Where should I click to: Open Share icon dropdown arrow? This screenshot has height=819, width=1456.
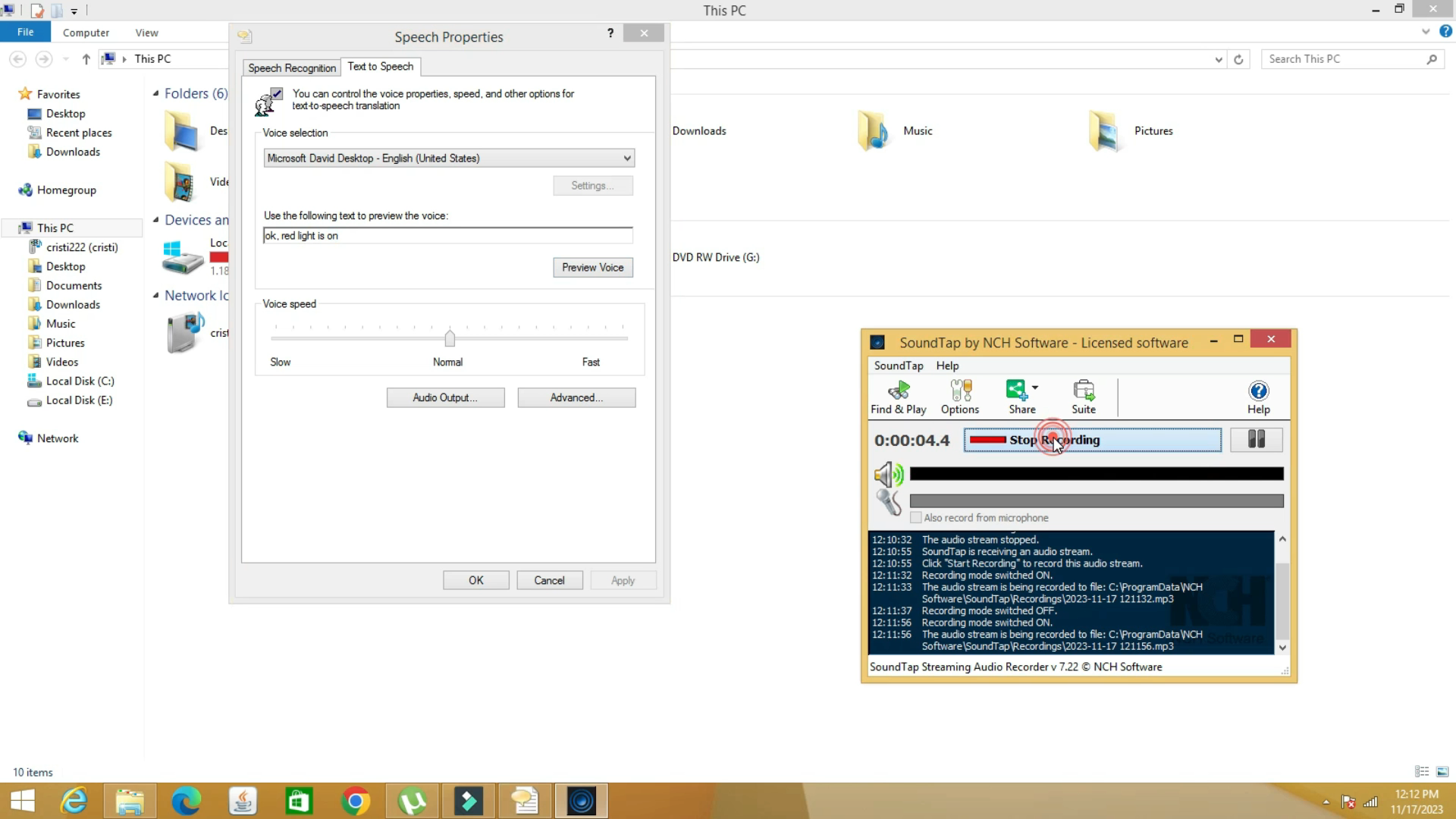click(1035, 388)
